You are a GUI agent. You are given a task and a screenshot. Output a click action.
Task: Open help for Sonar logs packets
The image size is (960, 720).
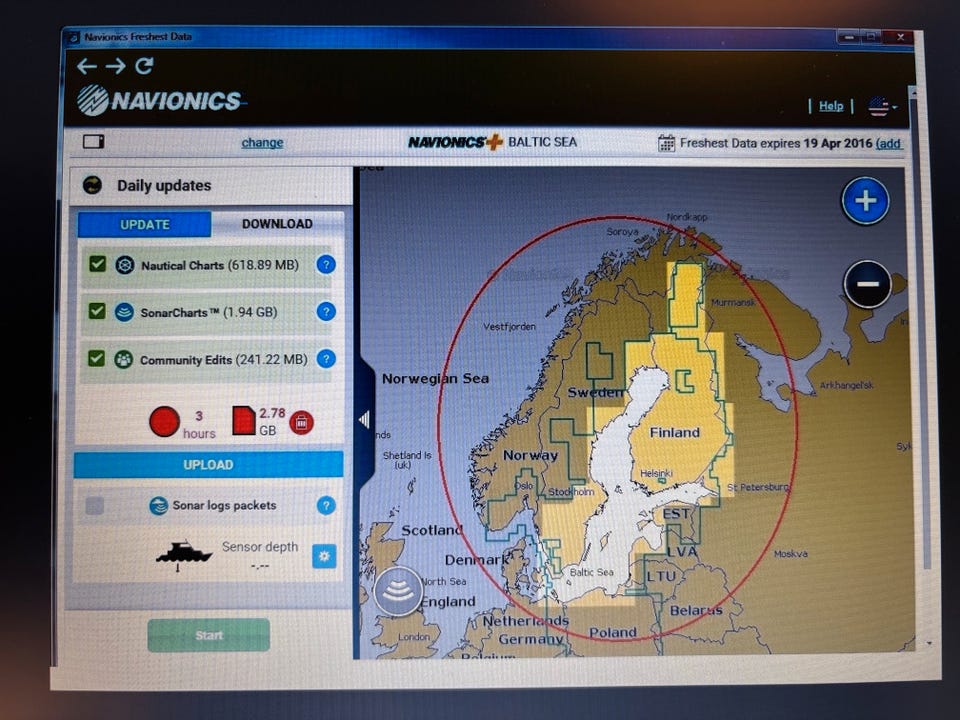pyautogui.click(x=326, y=506)
